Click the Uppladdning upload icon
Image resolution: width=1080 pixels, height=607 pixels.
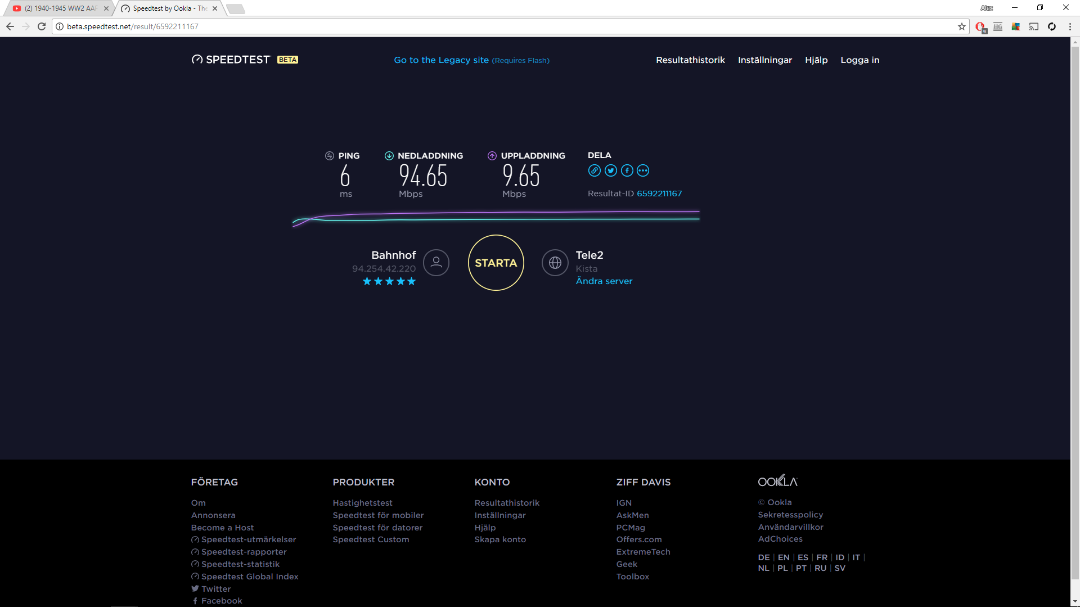(492, 156)
